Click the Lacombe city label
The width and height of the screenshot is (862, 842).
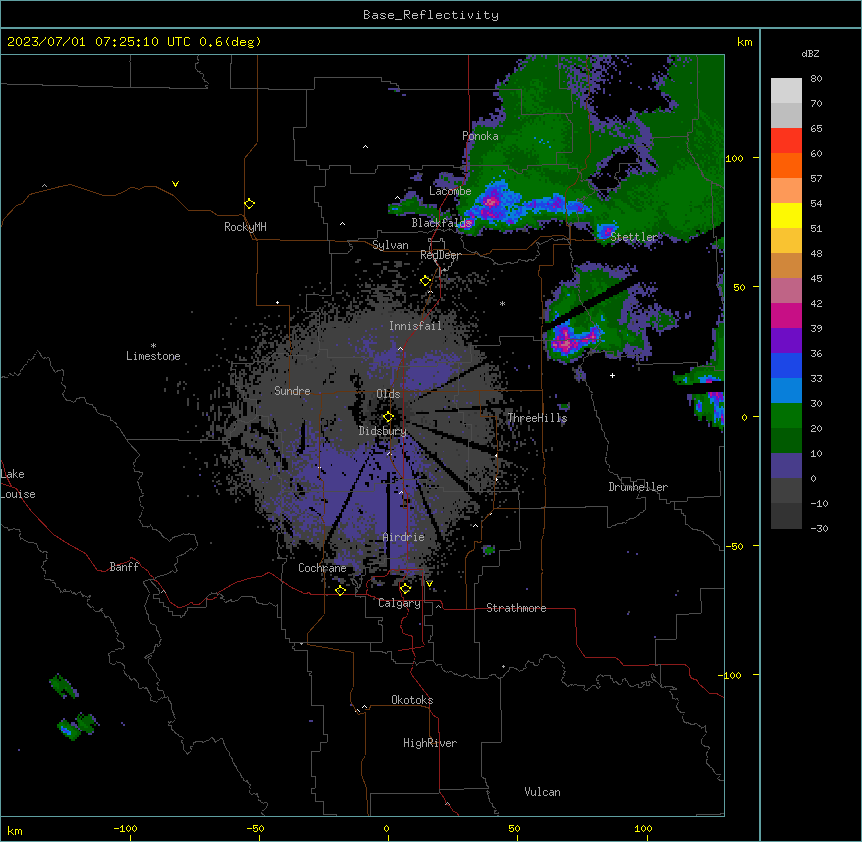tap(450, 191)
